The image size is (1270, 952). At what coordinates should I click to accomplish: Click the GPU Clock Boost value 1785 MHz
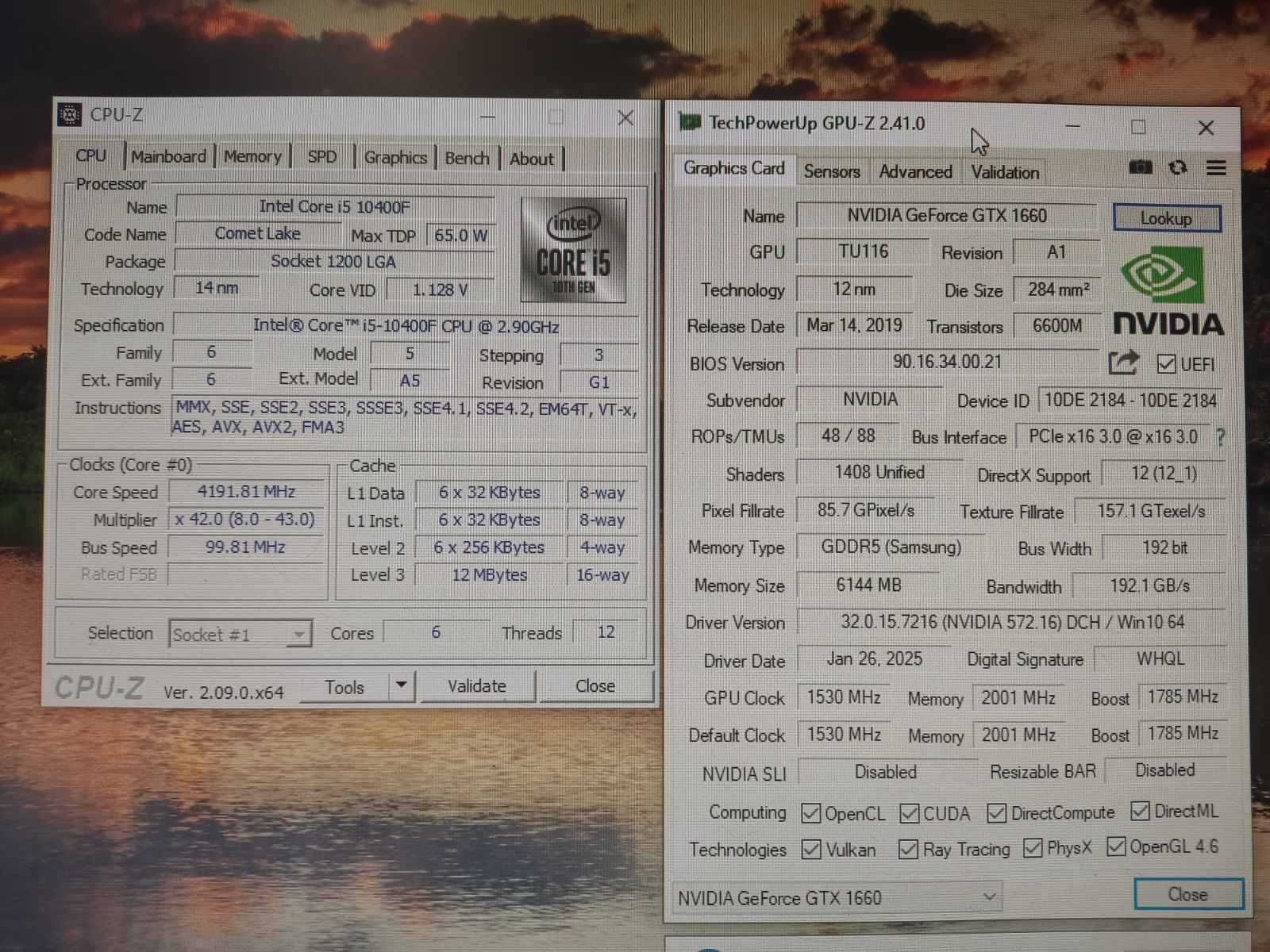[1183, 697]
